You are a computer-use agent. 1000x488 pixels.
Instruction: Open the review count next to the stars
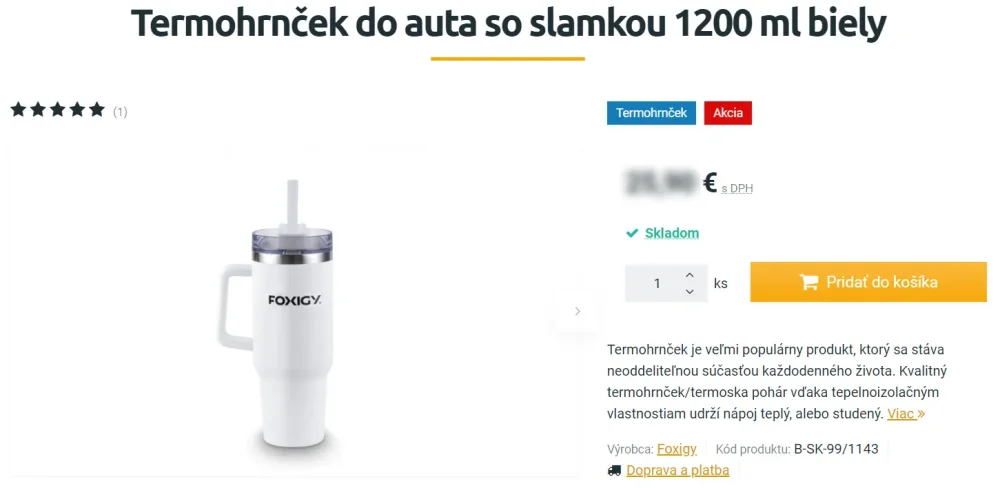coord(120,112)
